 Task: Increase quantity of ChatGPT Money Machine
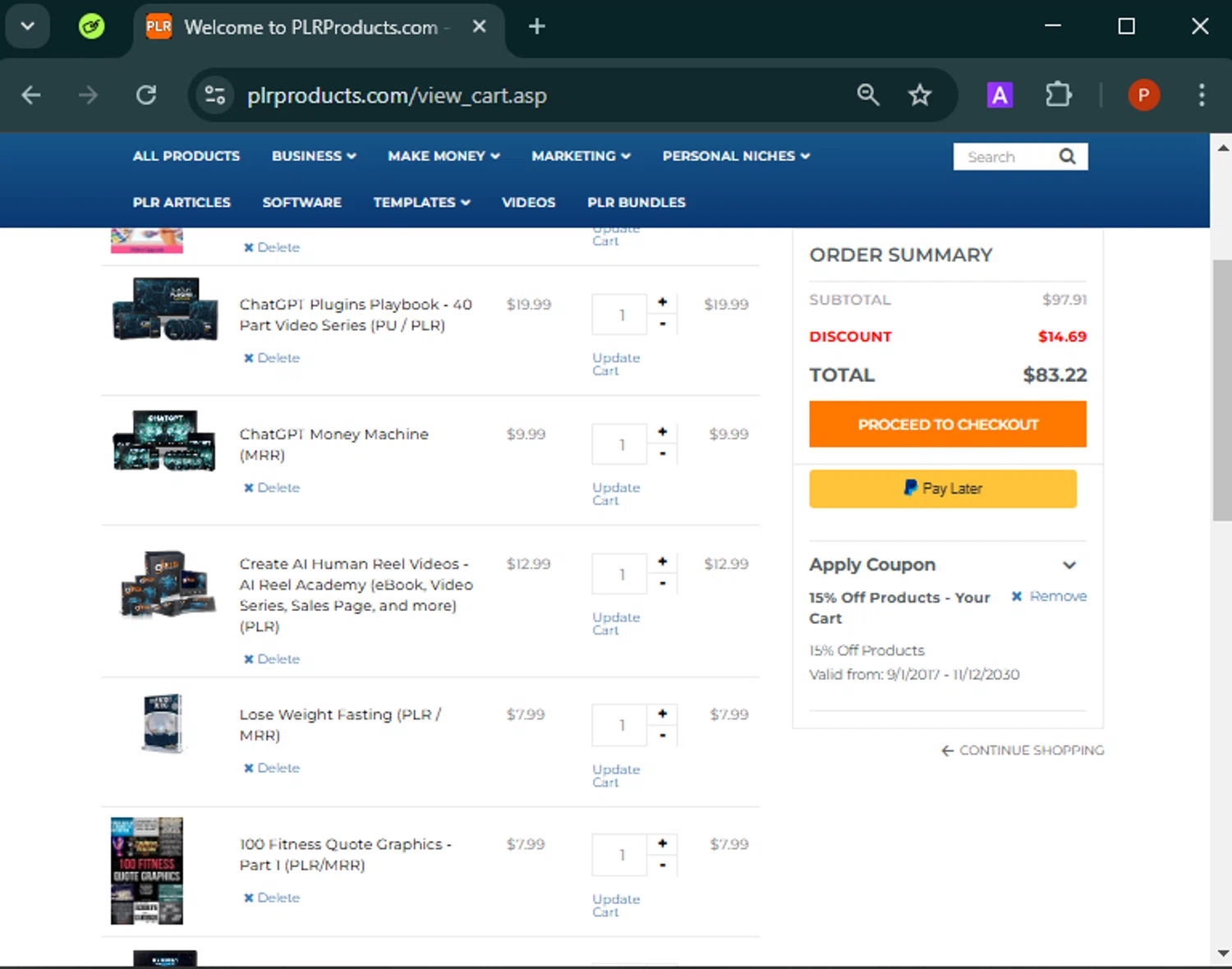tap(663, 432)
